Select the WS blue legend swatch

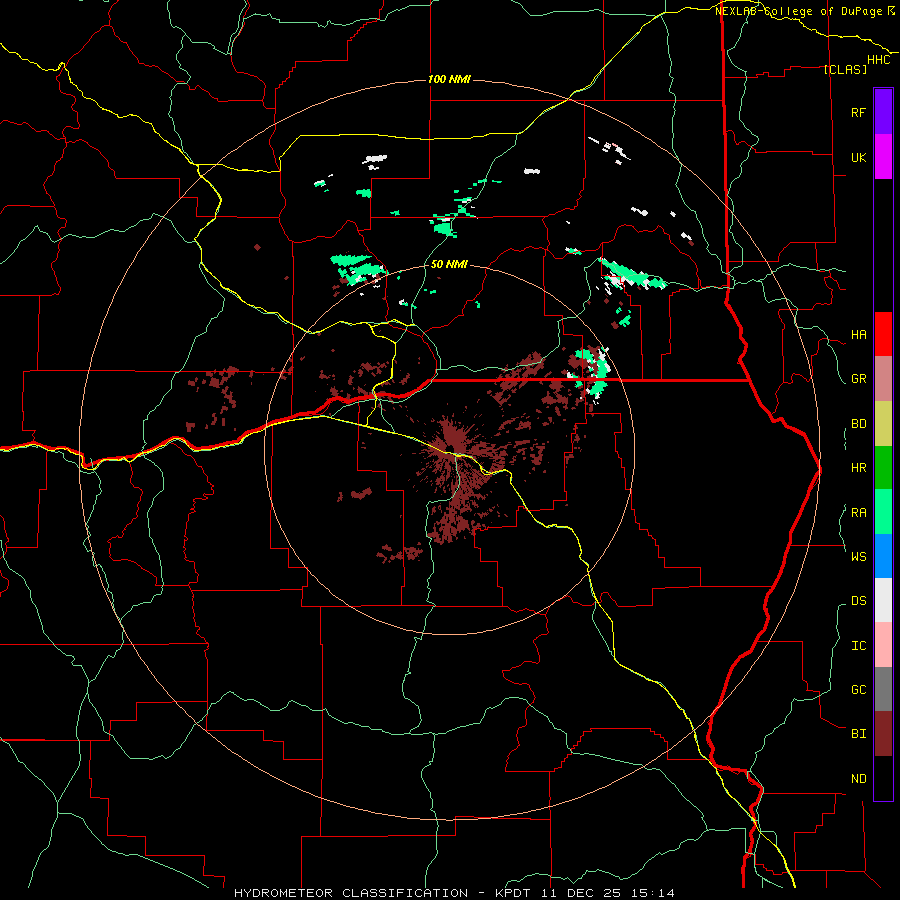(883, 556)
